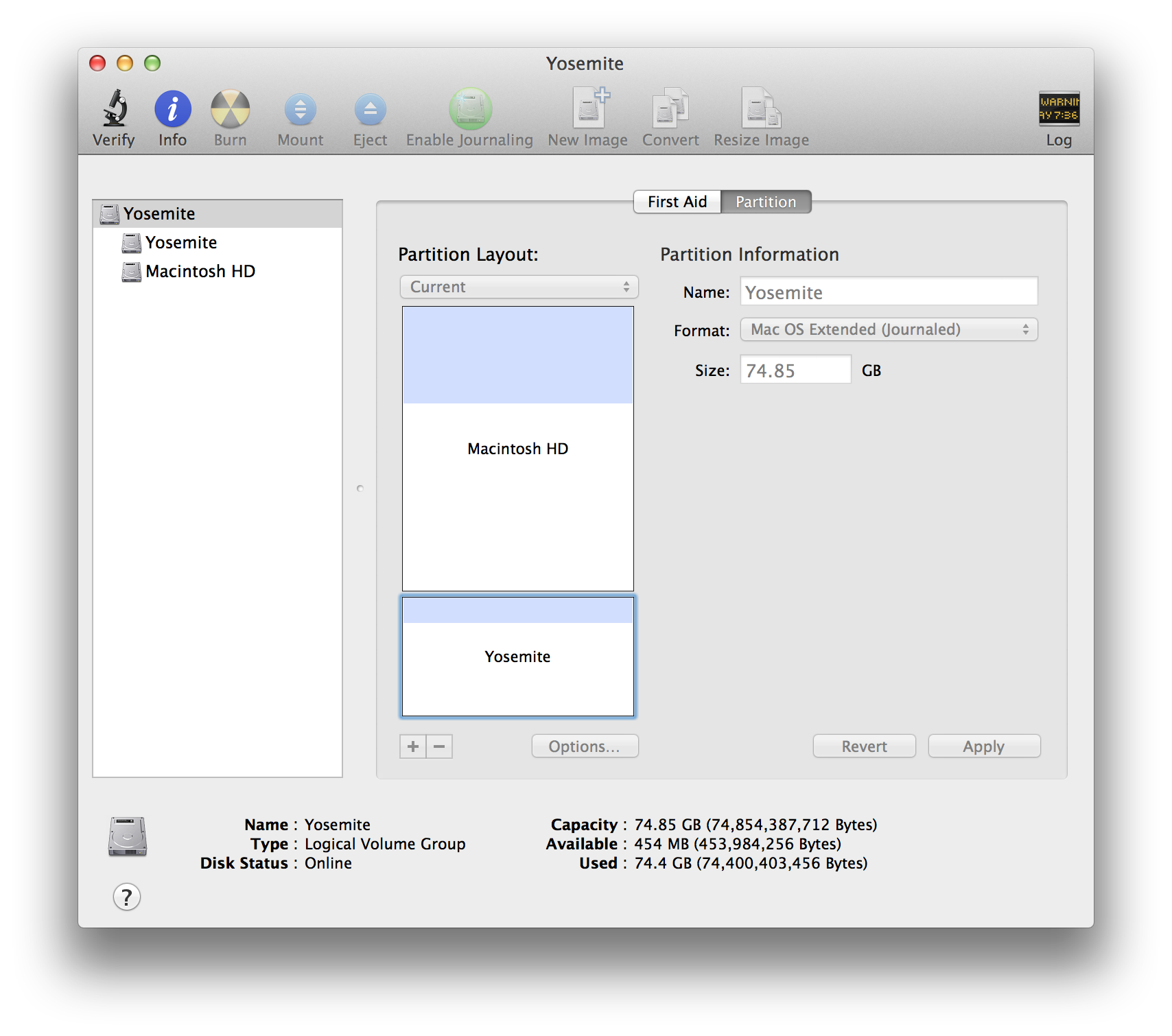Image resolution: width=1172 pixels, height=1036 pixels.
Task: Click the Capacity value 74.85 GB
Action: point(755,825)
